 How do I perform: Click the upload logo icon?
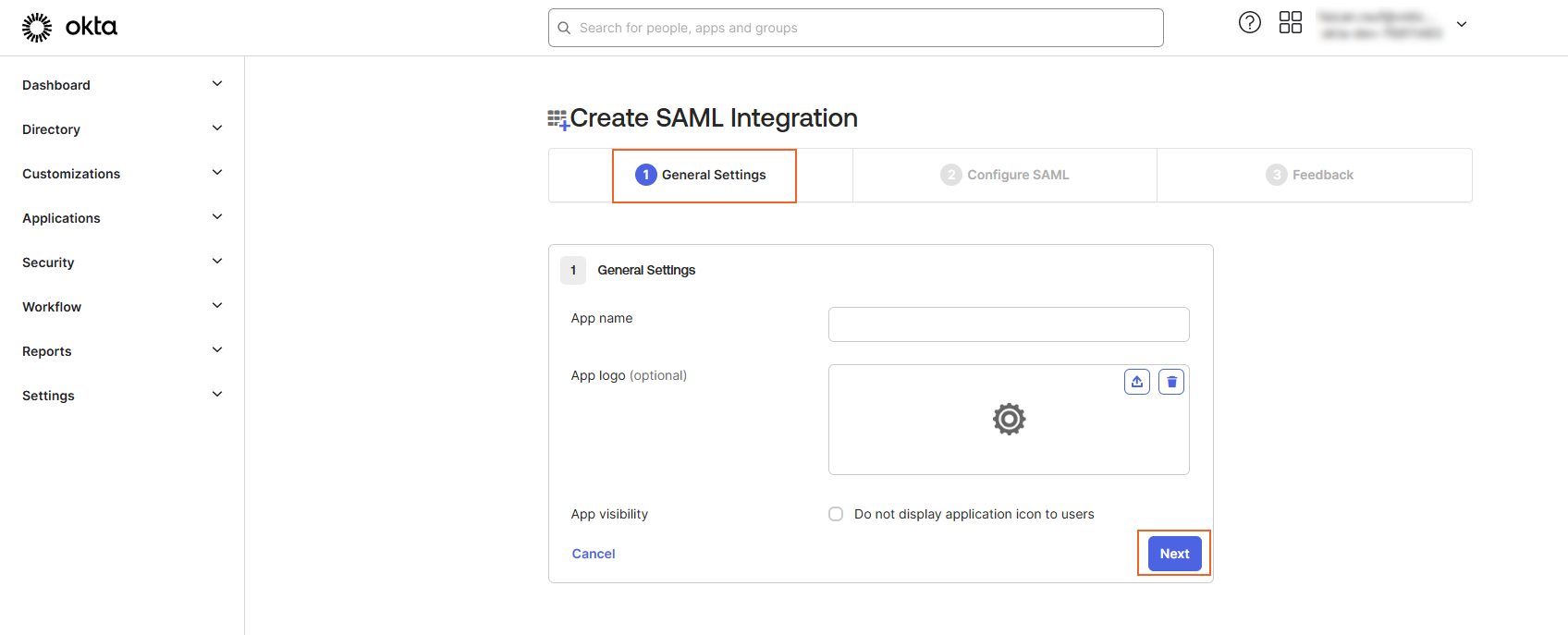[1136, 382]
